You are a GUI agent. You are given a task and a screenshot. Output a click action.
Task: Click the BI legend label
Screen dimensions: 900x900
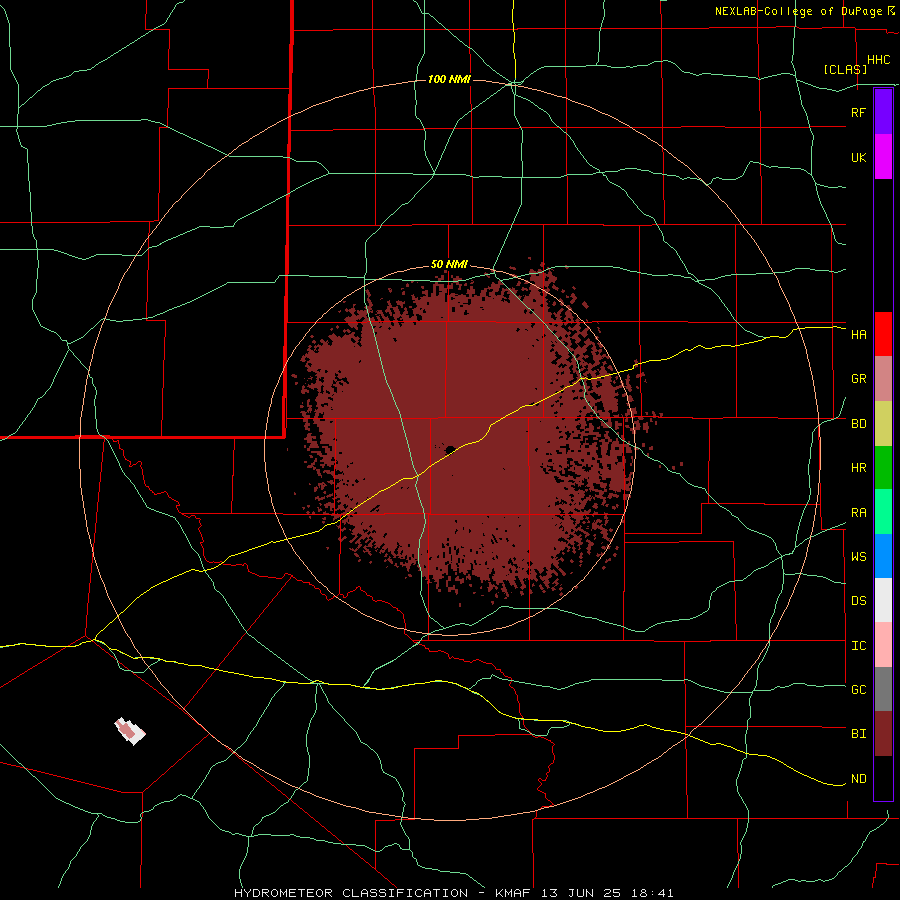(858, 734)
